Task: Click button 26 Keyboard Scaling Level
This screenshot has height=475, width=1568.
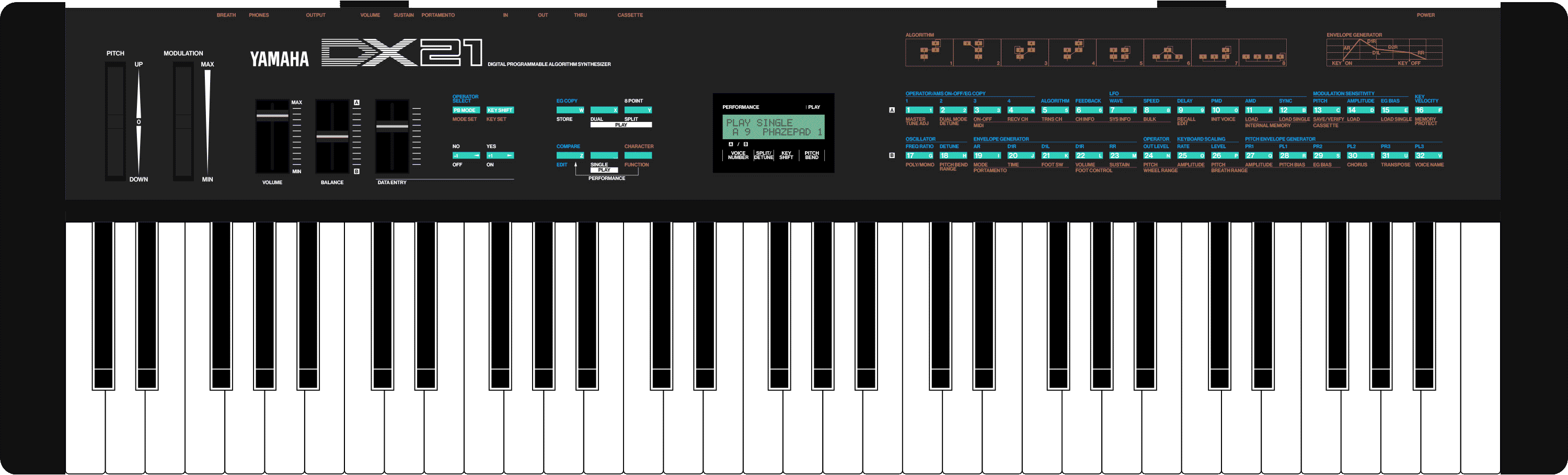Action: coord(1225,156)
